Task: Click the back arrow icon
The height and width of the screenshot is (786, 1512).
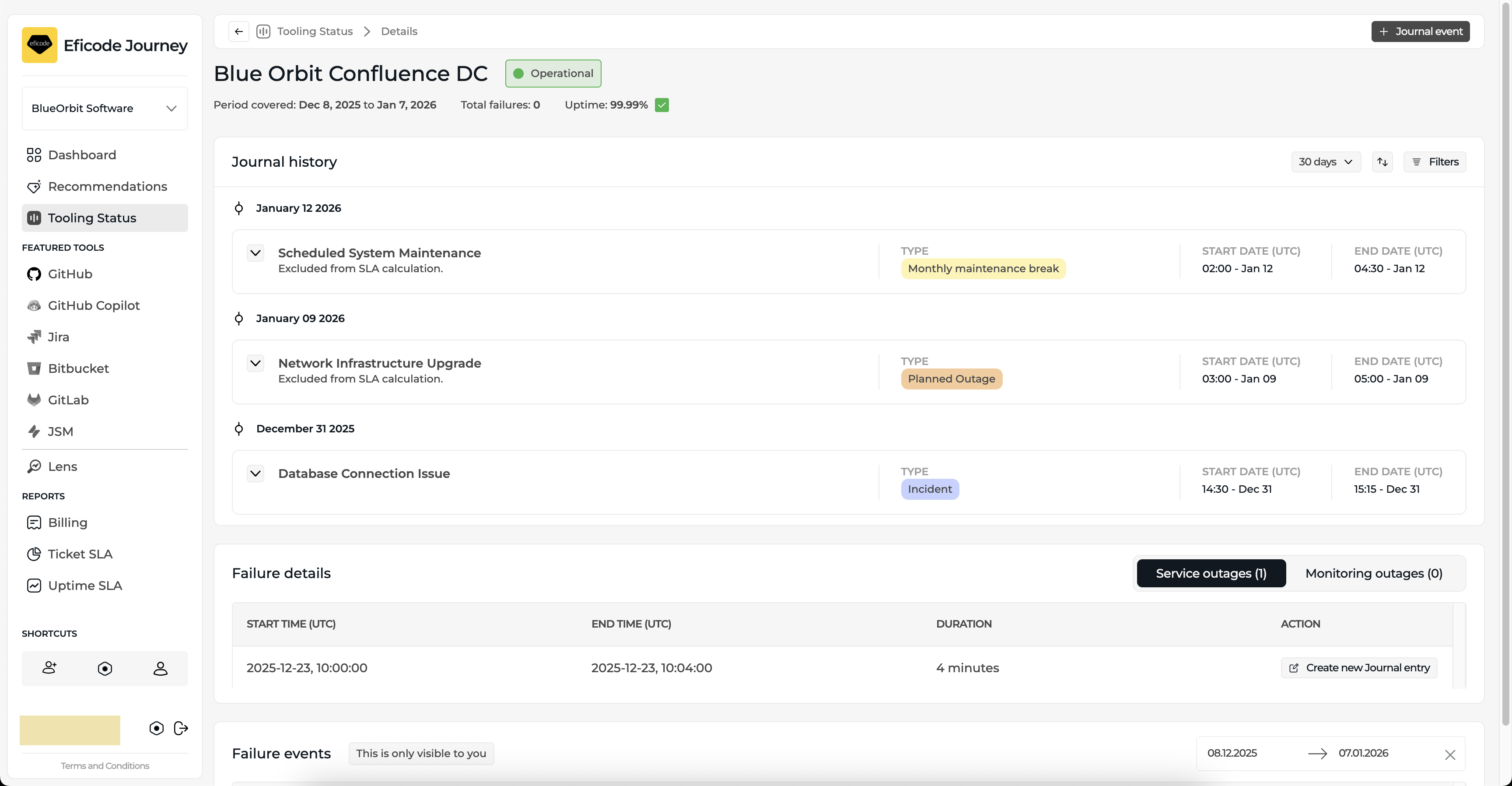Action: 238,31
